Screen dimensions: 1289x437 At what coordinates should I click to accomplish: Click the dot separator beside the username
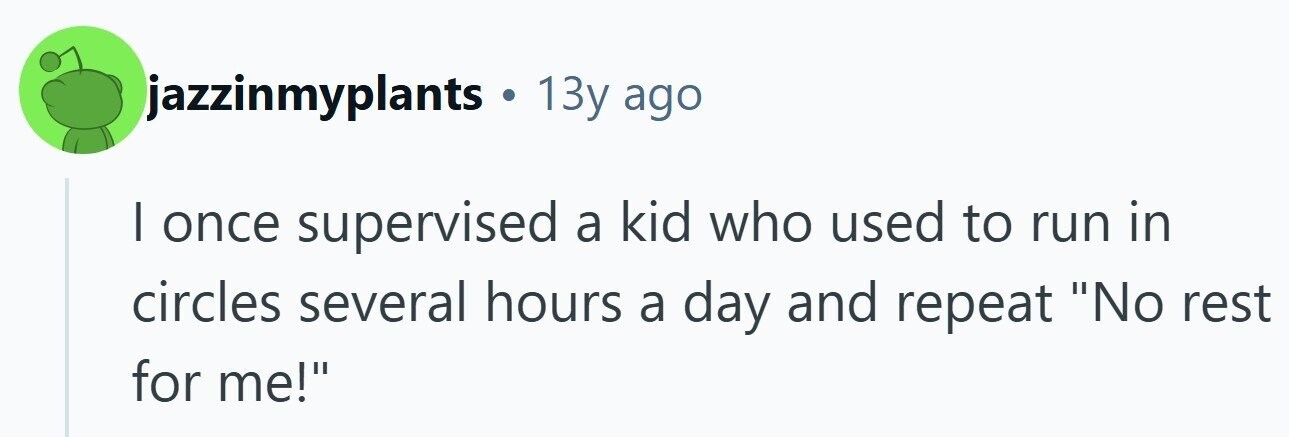[x=511, y=98]
